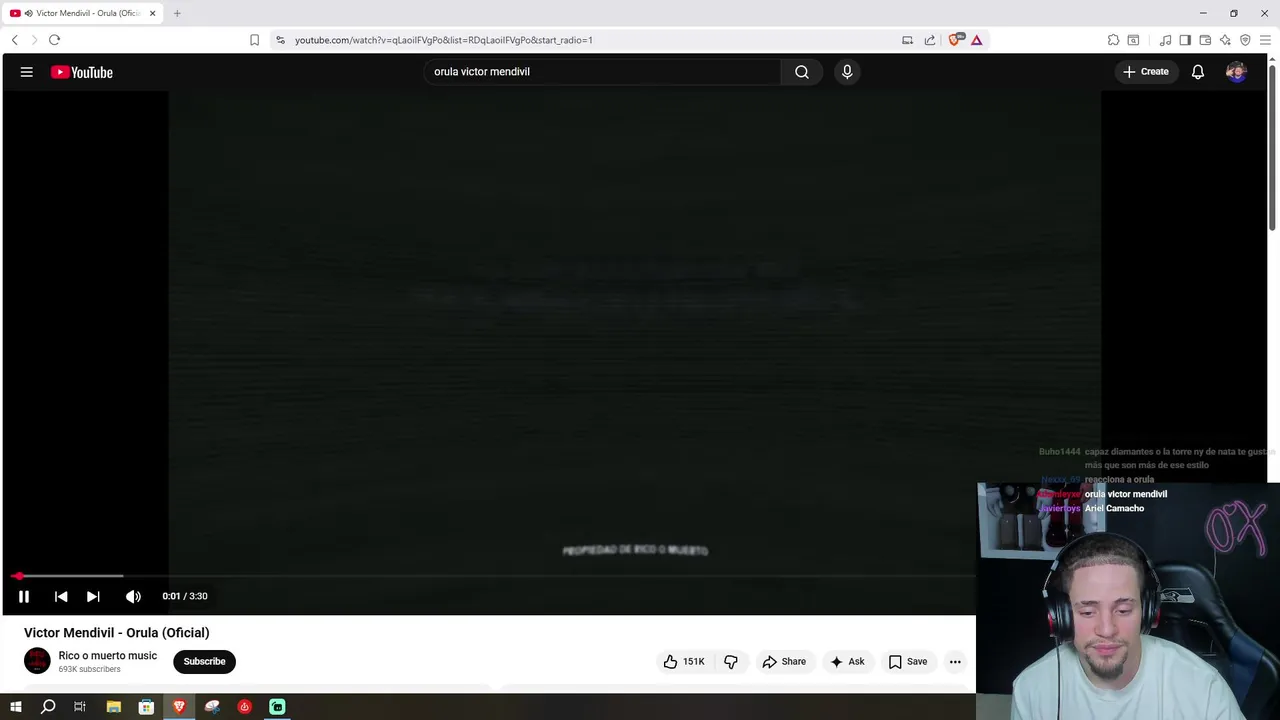Skip to the next video
Image resolution: width=1280 pixels, height=720 pixels.
93,596
